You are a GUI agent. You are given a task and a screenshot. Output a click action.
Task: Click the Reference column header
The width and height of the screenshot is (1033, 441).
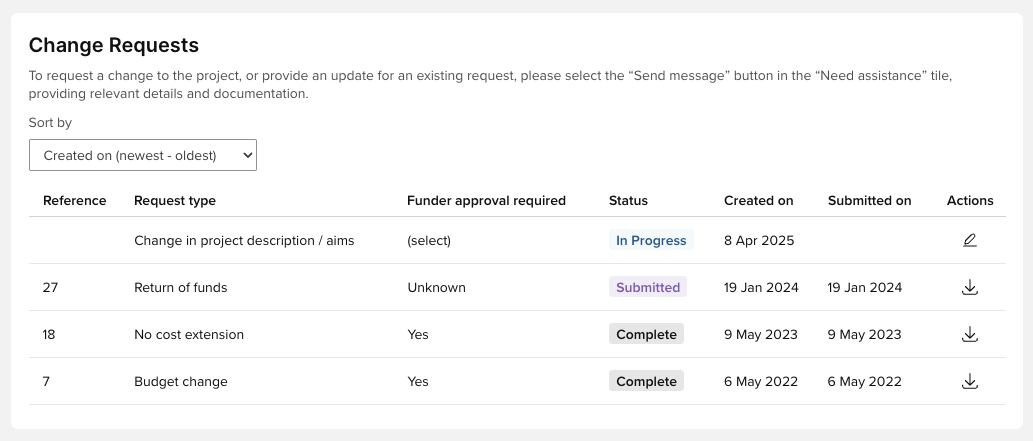[74, 201]
